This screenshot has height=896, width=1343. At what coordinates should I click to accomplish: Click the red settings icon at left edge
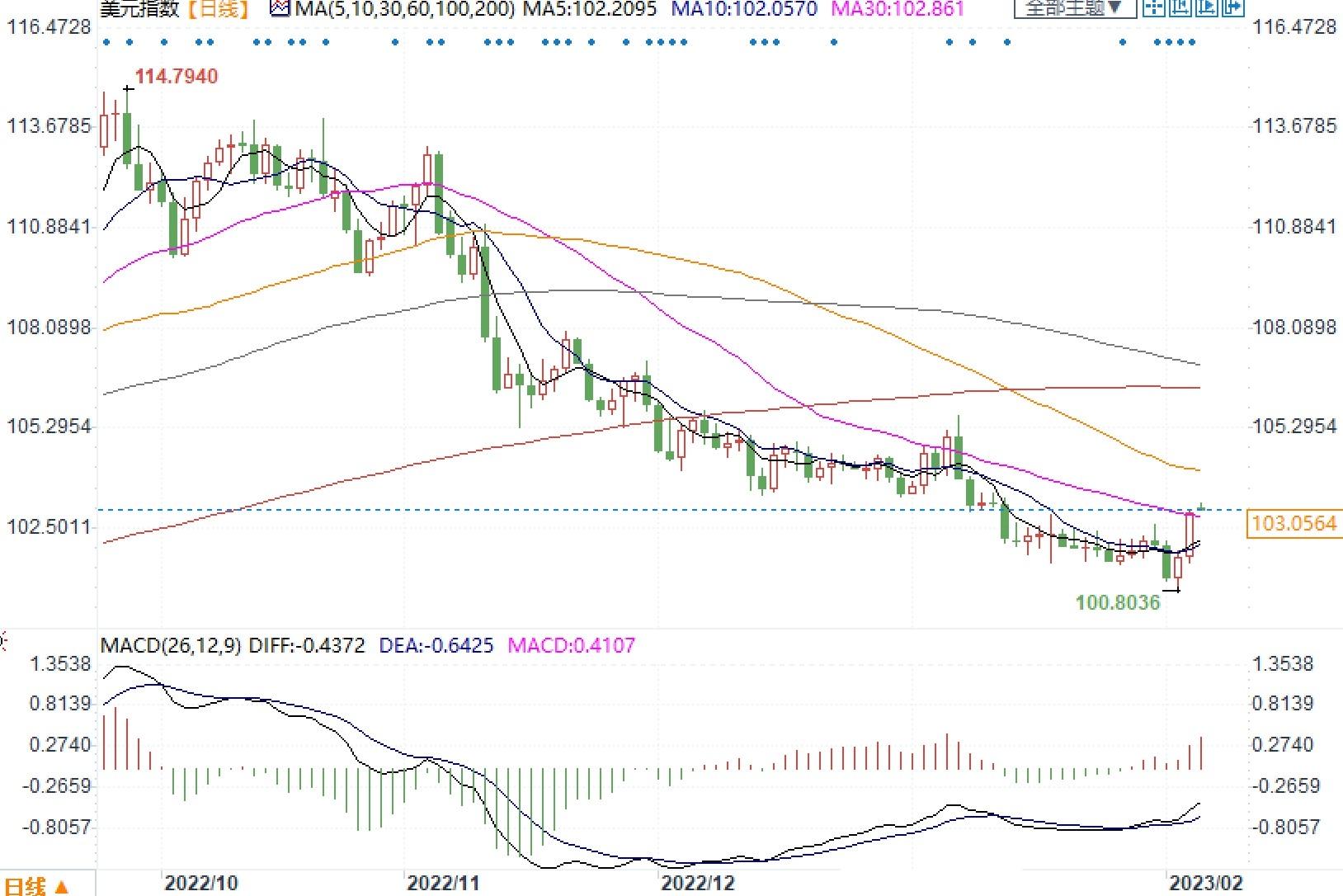point(2,641)
